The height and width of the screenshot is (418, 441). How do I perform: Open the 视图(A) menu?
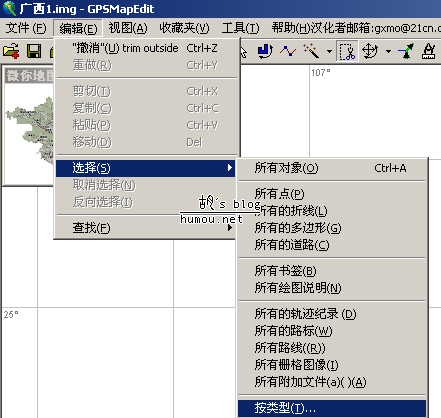pos(128,28)
